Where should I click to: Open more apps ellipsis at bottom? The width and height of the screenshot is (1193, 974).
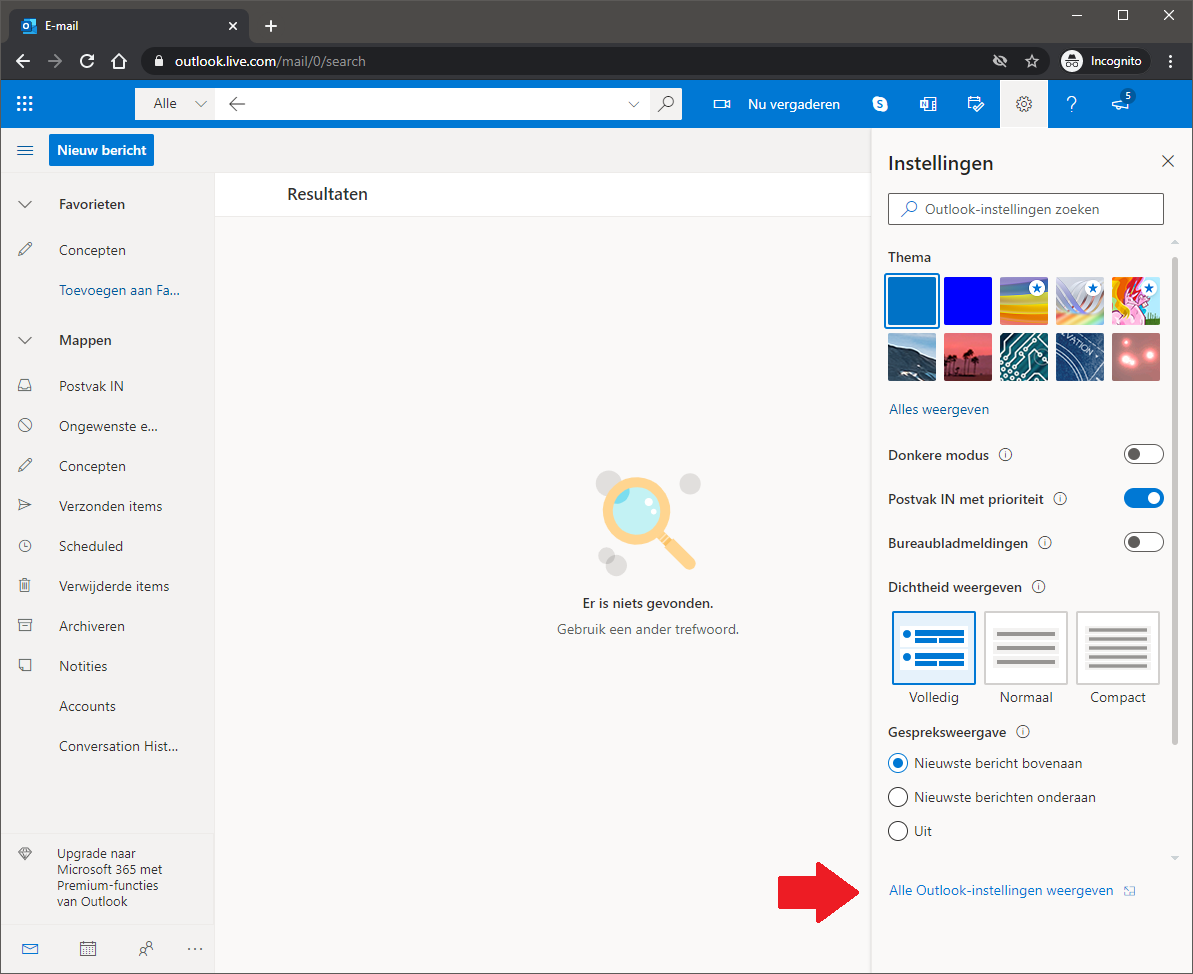point(195,949)
